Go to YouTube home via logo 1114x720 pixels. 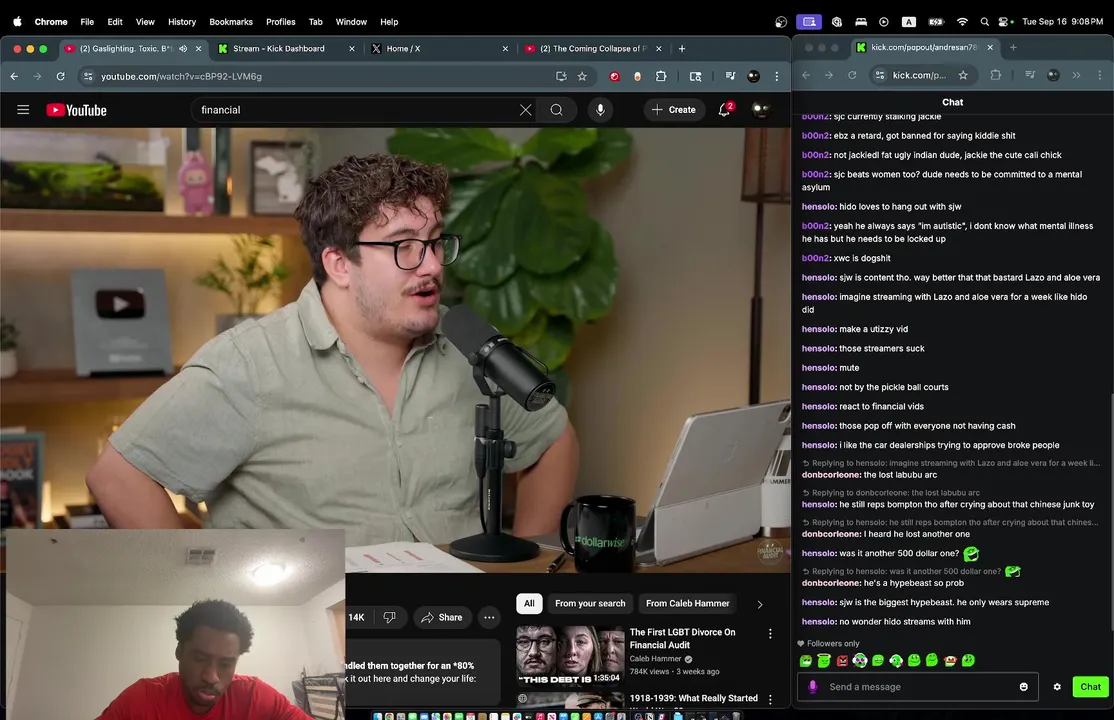pos(77,110)
